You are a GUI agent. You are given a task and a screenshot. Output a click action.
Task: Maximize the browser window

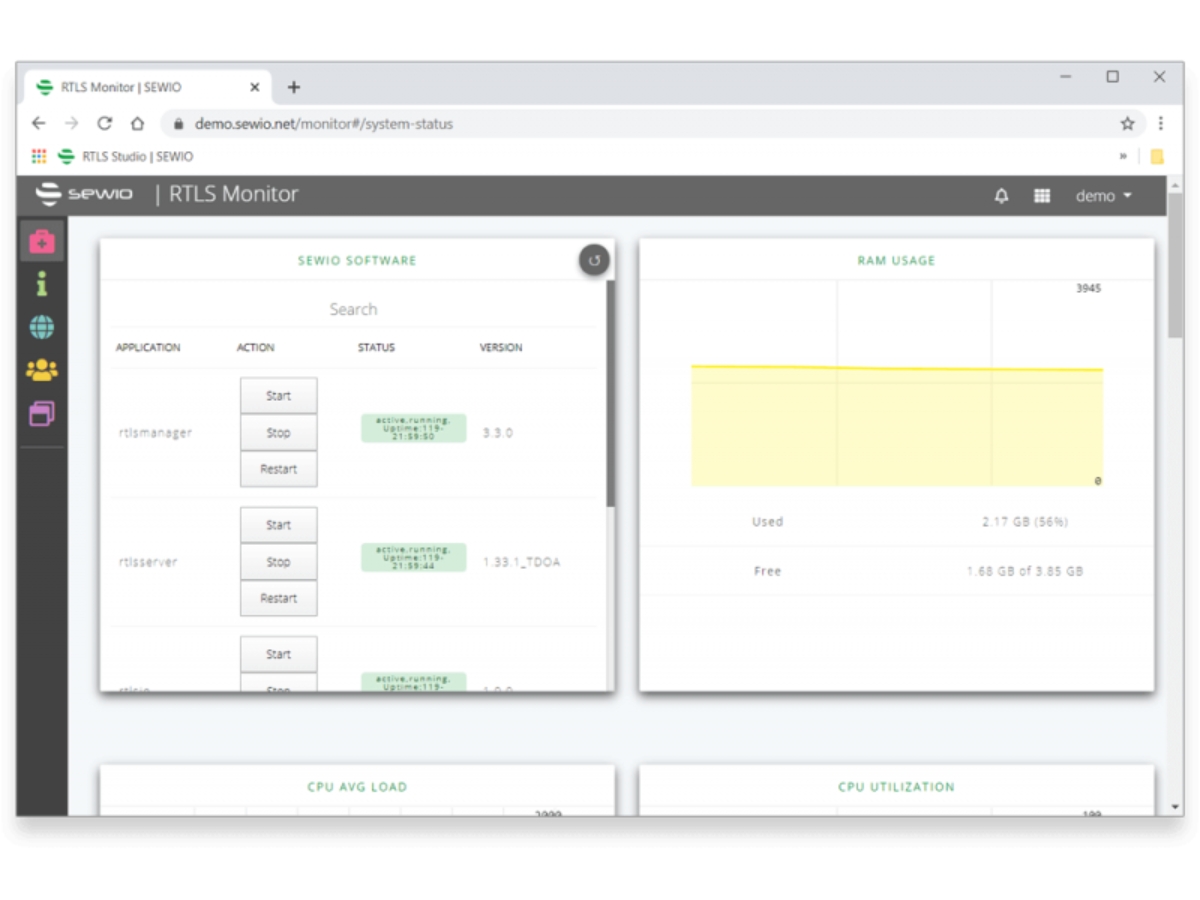(x=1112, y=77)
